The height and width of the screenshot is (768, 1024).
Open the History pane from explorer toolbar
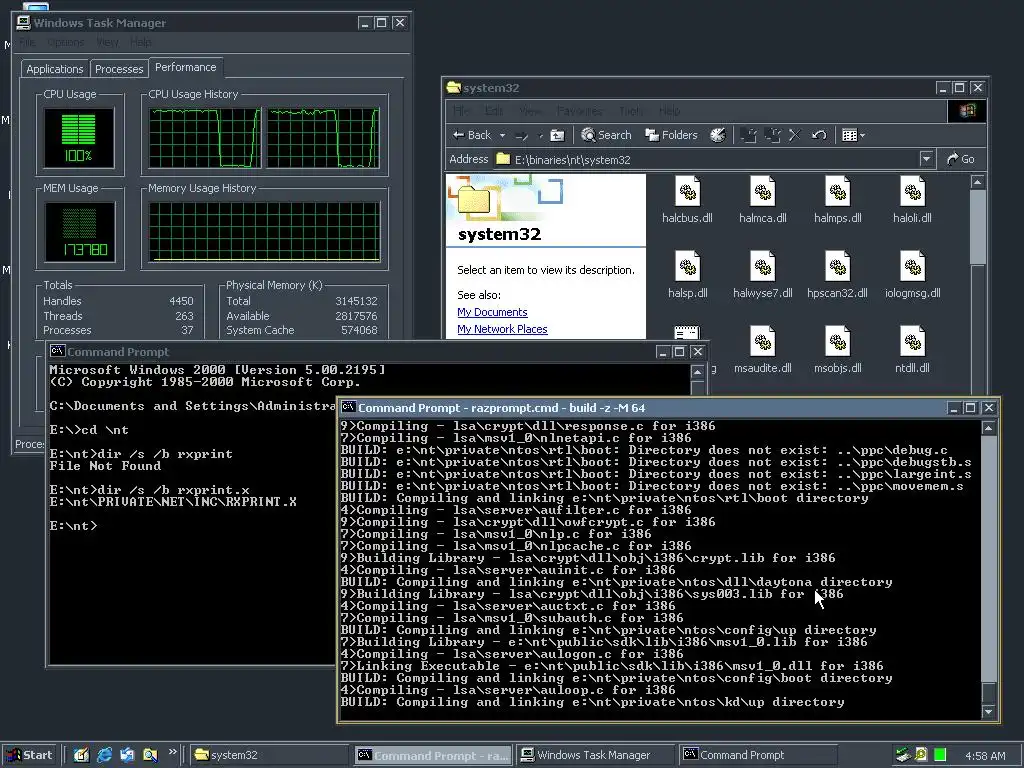coord(717,135)
